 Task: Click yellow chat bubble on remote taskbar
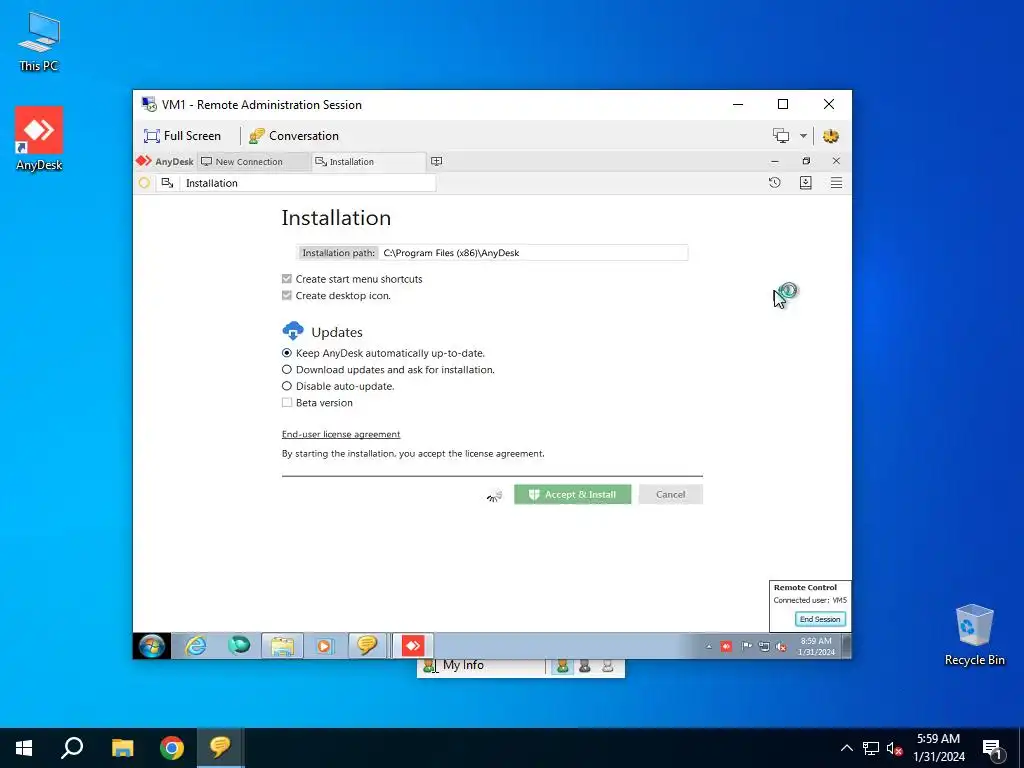point(367,646)
